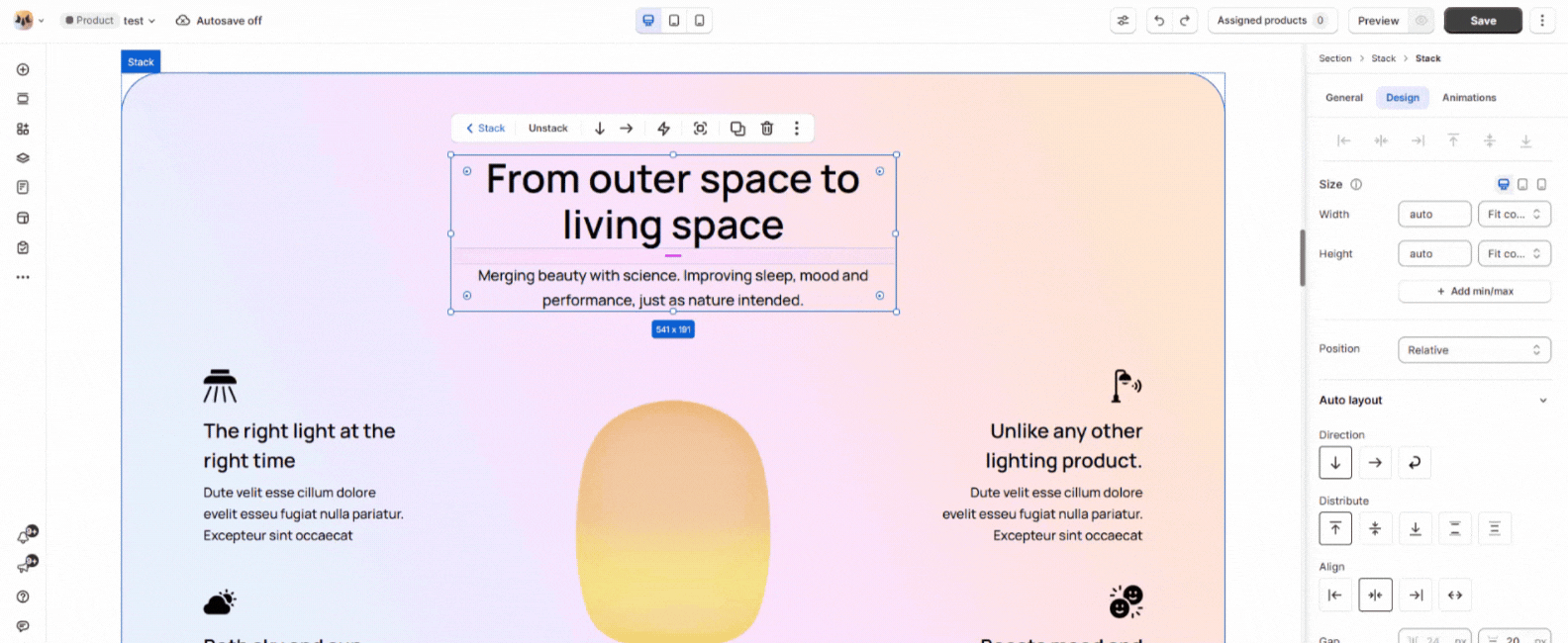The image size is (1568, 643).
Task: Open the sections icon below the add button
Action: (x=23, y=99)
